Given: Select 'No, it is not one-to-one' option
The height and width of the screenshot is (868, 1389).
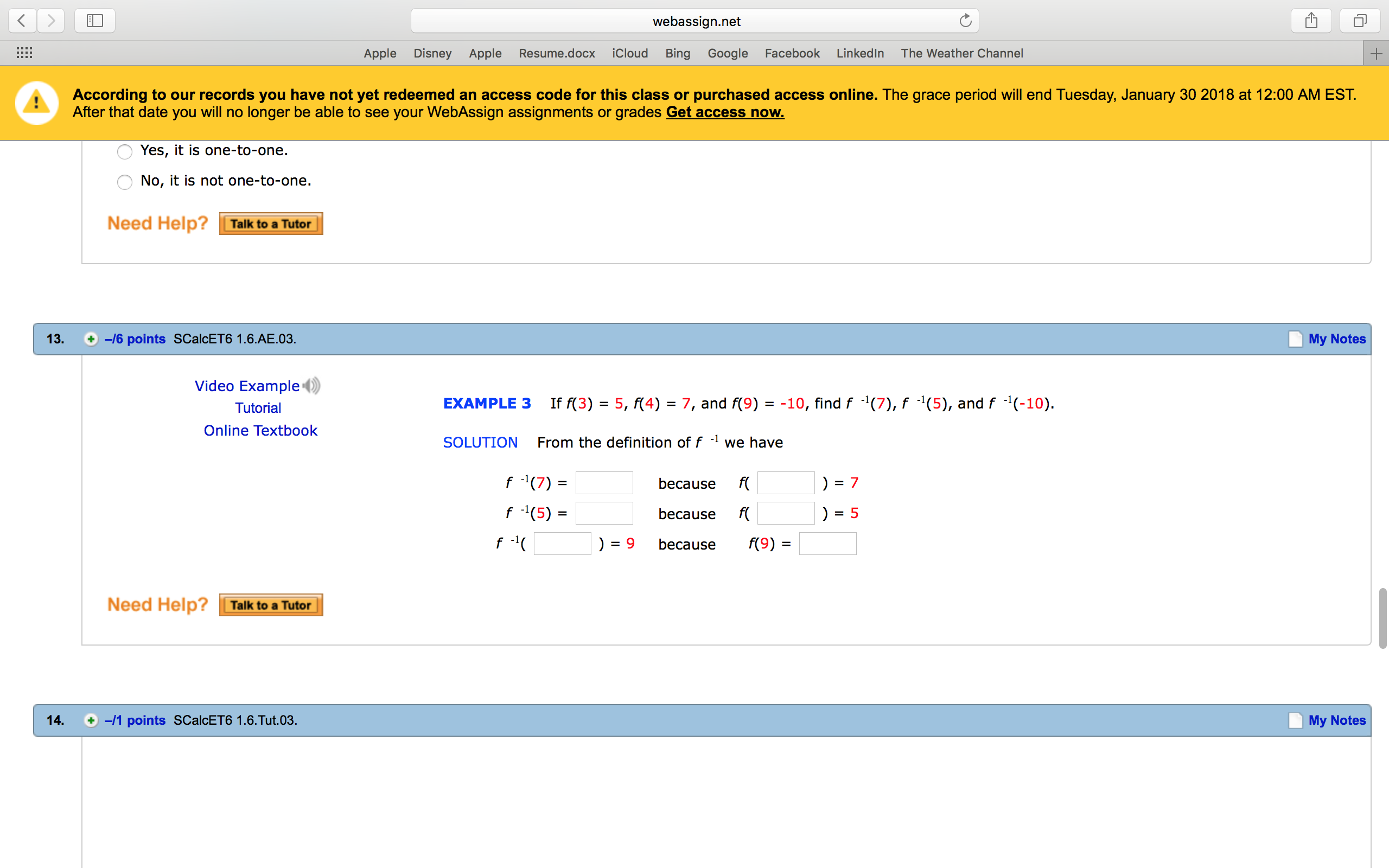Looking at the screenshot, I should [125, 182].
